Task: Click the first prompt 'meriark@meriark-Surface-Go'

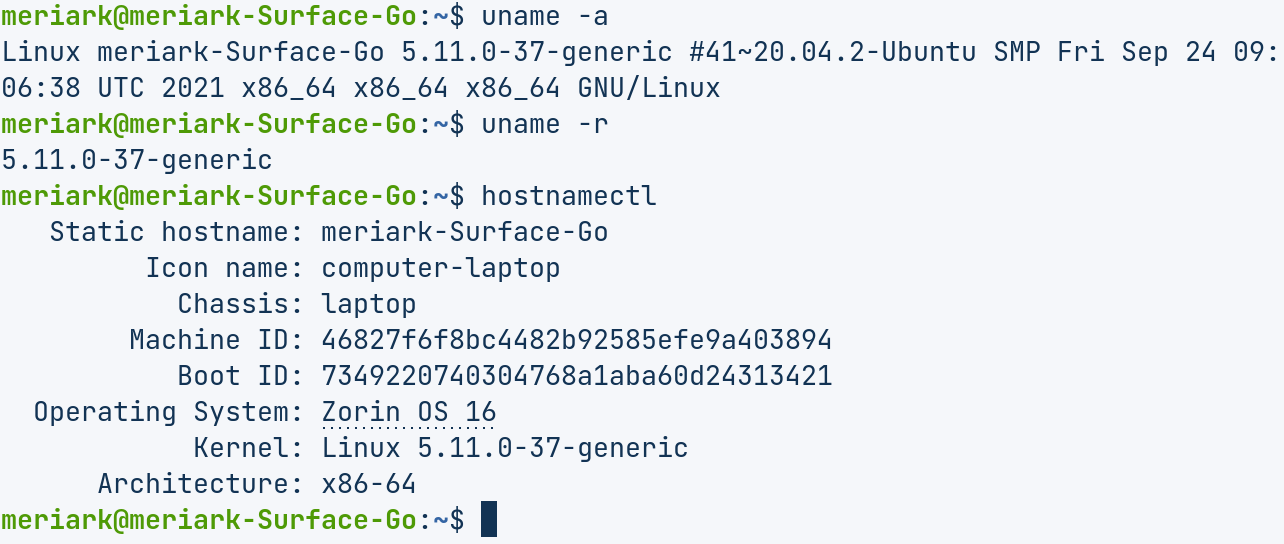Action: tap(208, 16)
